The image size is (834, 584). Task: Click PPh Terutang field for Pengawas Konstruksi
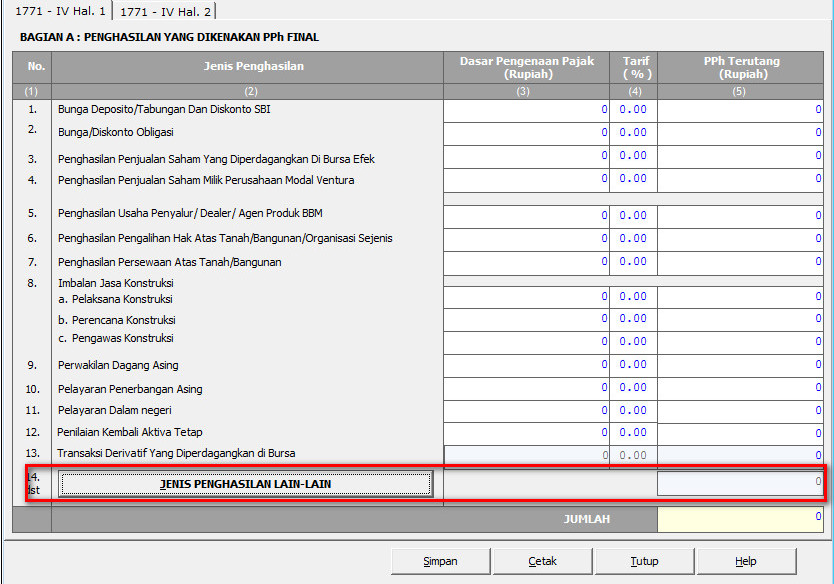tap(740, 343)
